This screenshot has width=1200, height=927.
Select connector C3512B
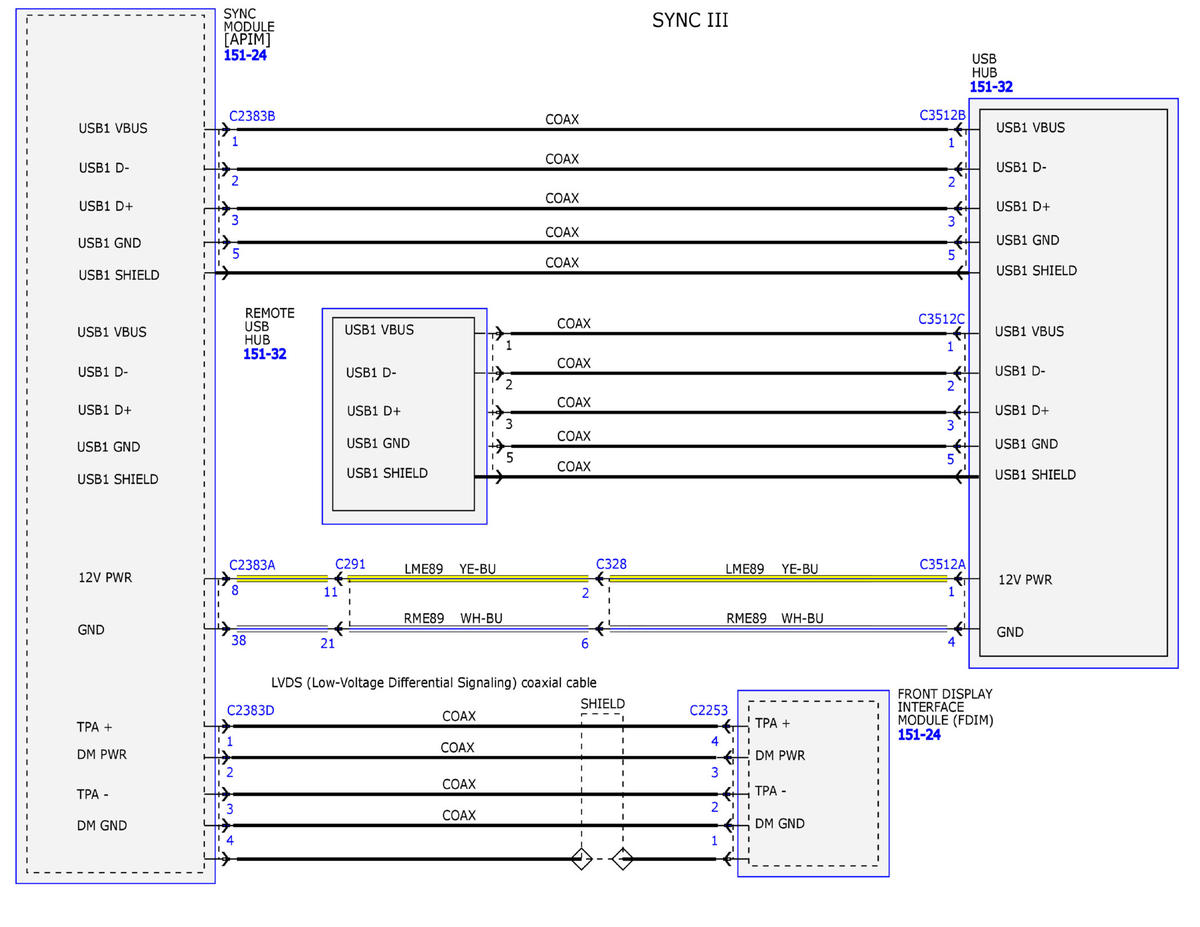pyautogui.click(x=943, y=115)
